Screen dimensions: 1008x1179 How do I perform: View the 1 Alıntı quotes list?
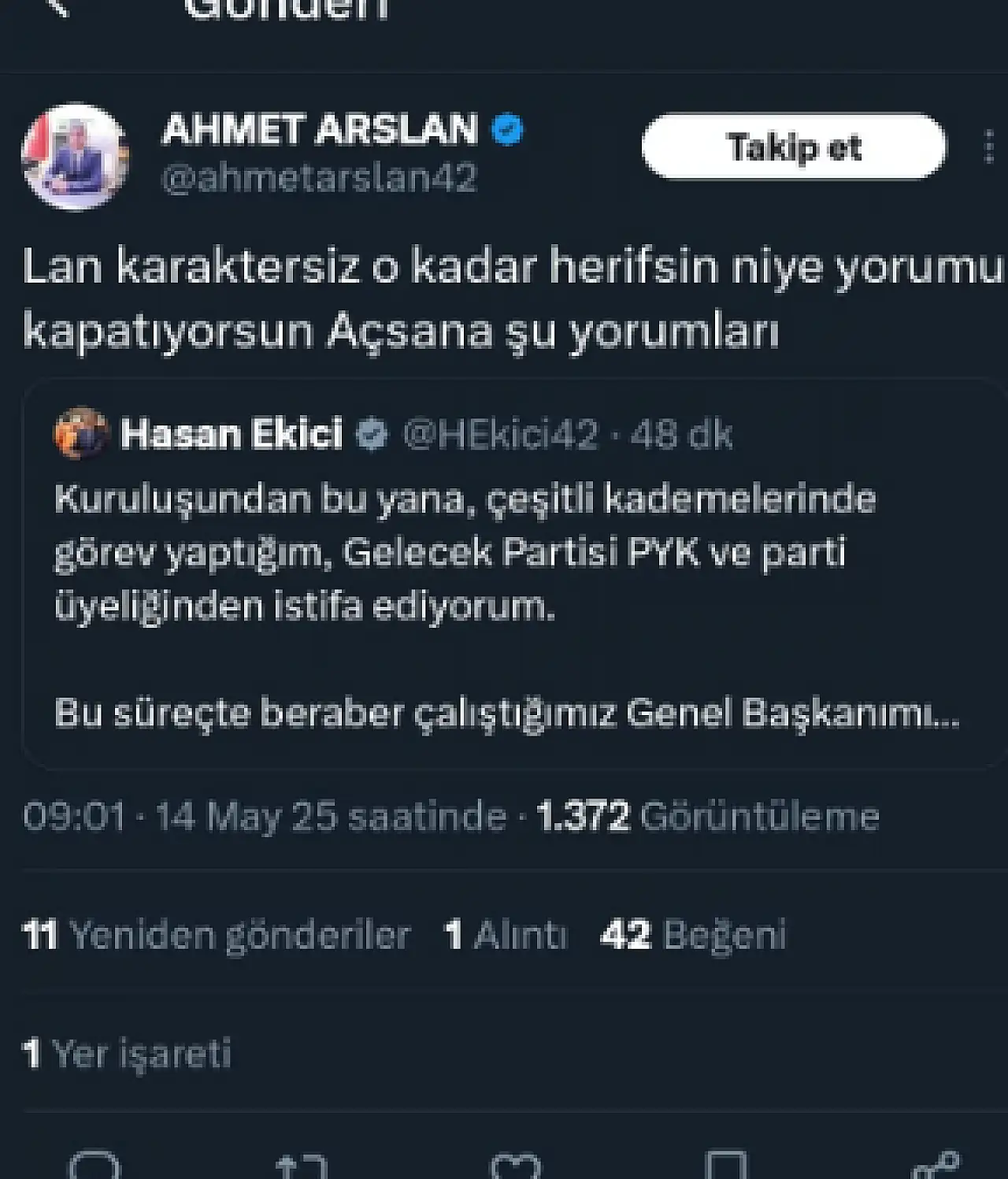[x=506, y=935]
